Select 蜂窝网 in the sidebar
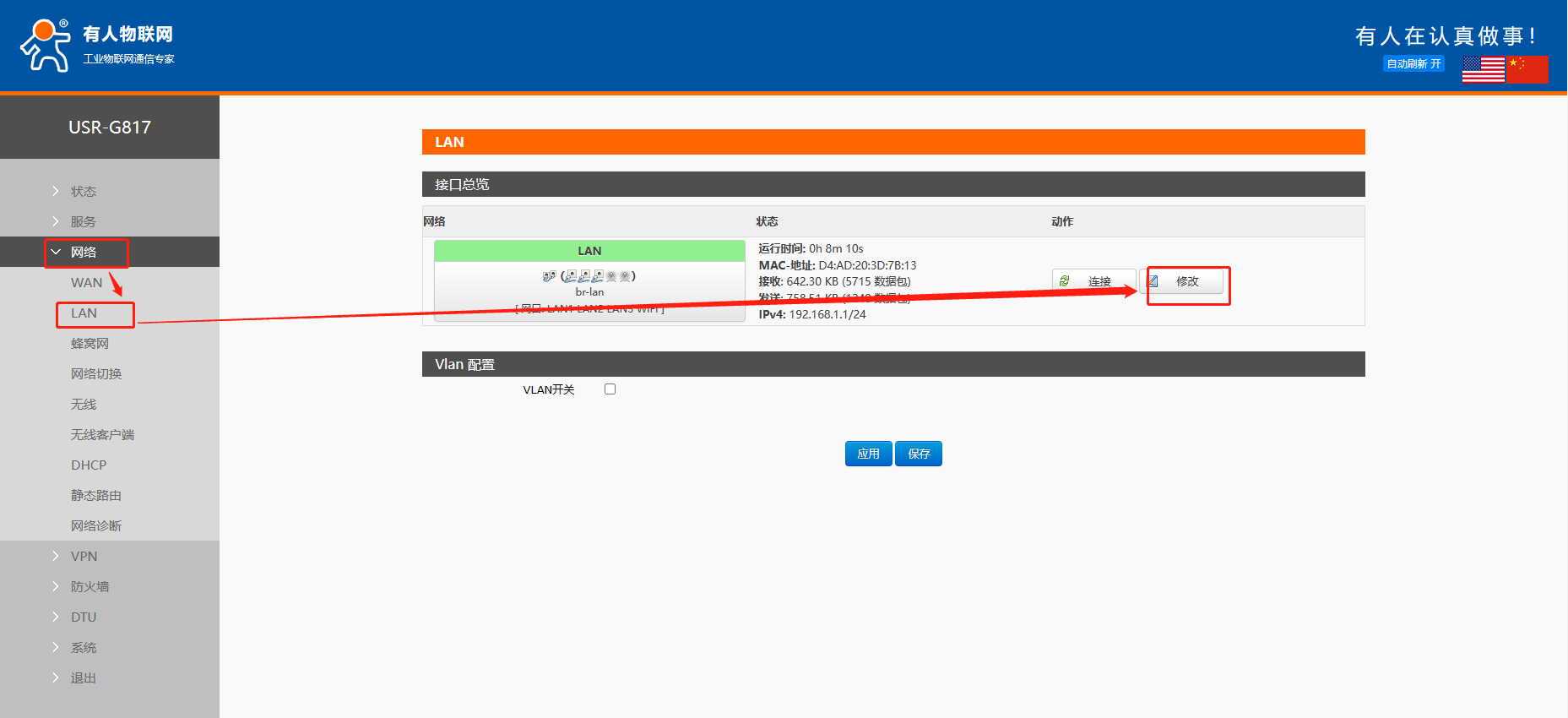1568x718 pixels. (x=90, y=344)
